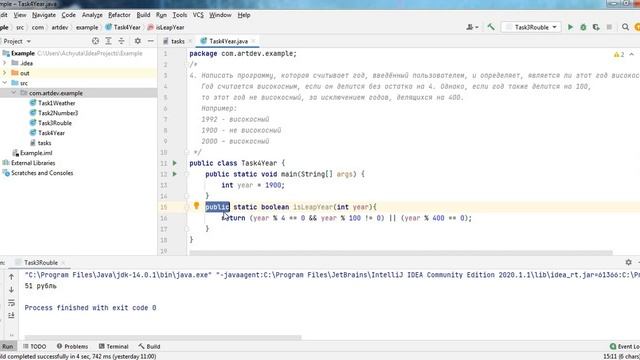Viewport: 640px width, 360px height.
Task: Collapse the comment block using the line 10 fold marker
Action: (187, 152)
